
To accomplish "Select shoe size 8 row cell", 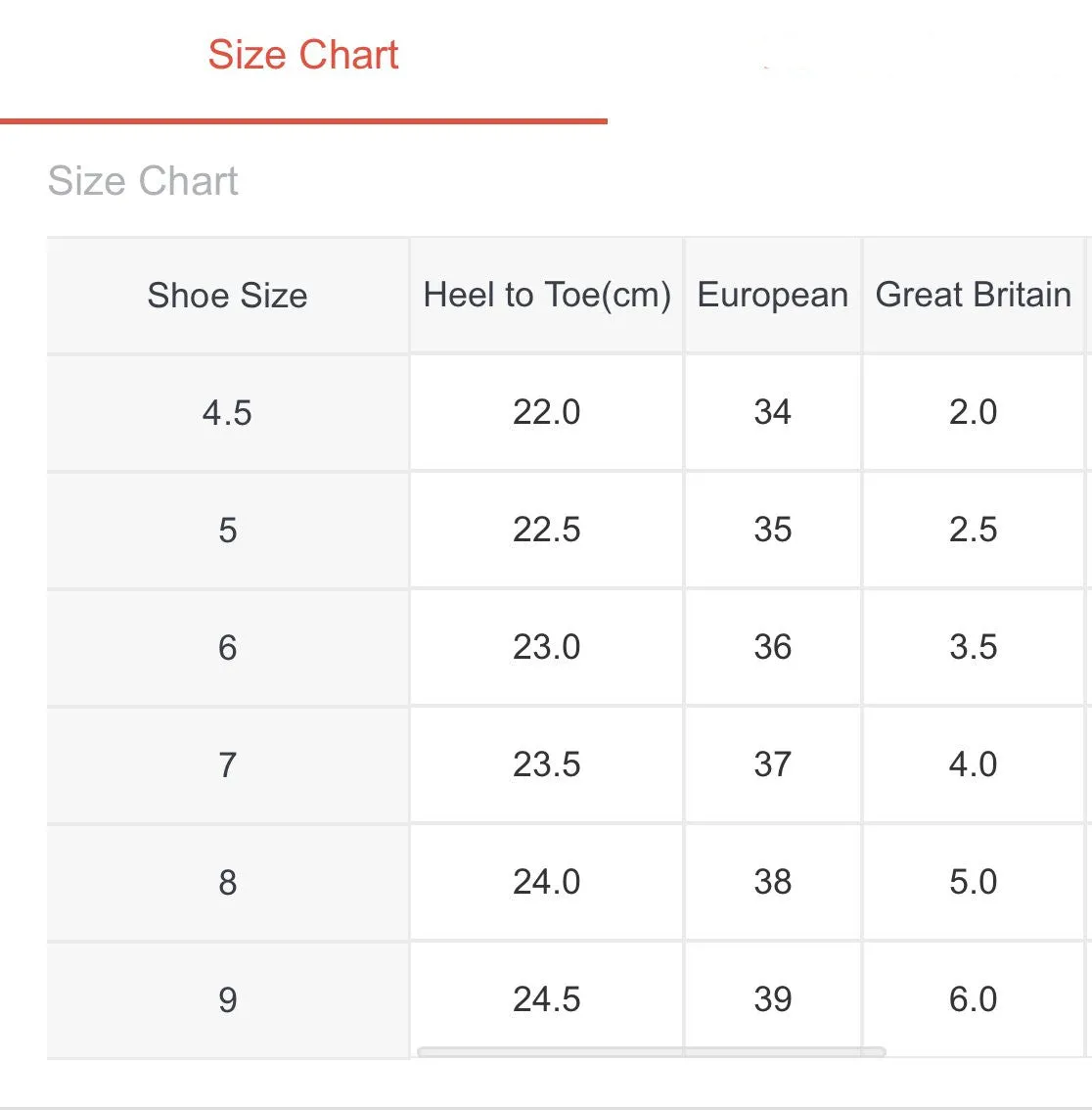I will pos(227,883).
